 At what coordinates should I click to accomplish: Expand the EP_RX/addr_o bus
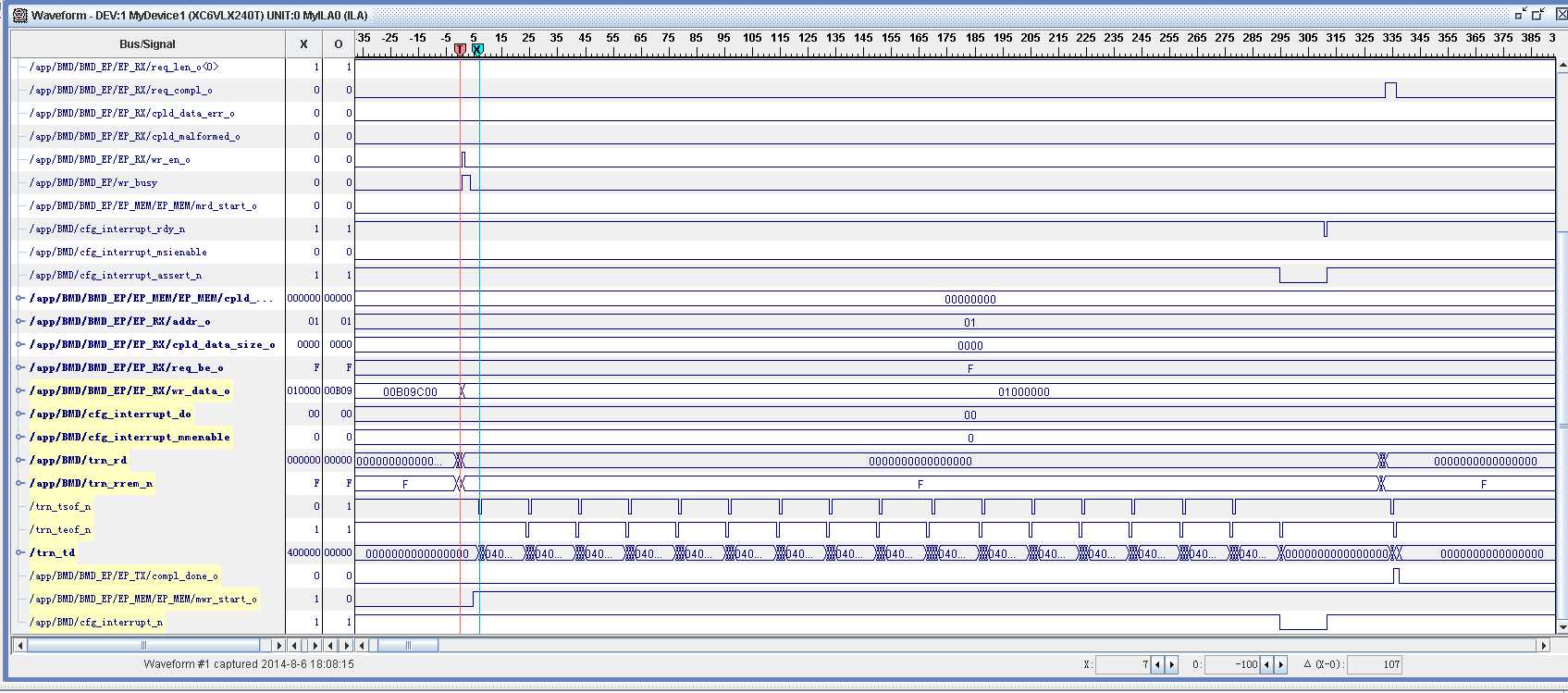pos(19,321)
